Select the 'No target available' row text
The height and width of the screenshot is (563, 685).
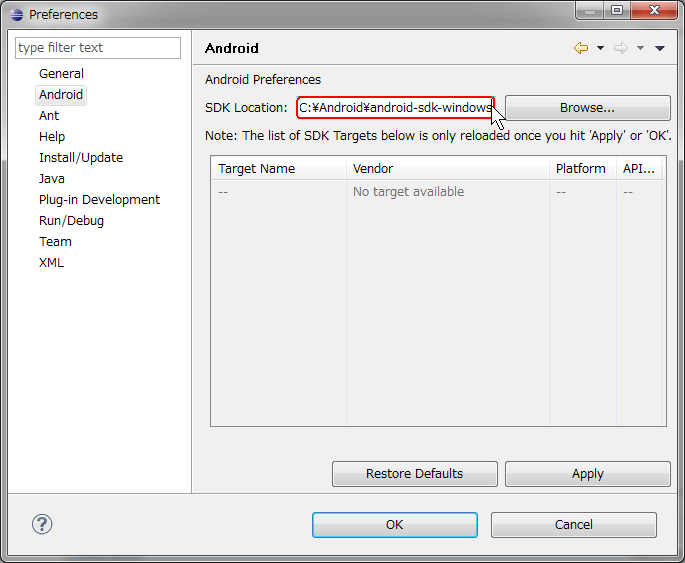pyautogui.click(x=408, y=192)
